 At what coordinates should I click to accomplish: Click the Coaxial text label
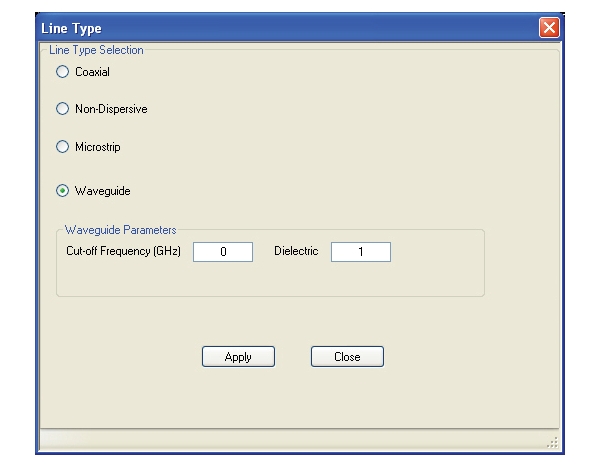(x=92, y=72)
